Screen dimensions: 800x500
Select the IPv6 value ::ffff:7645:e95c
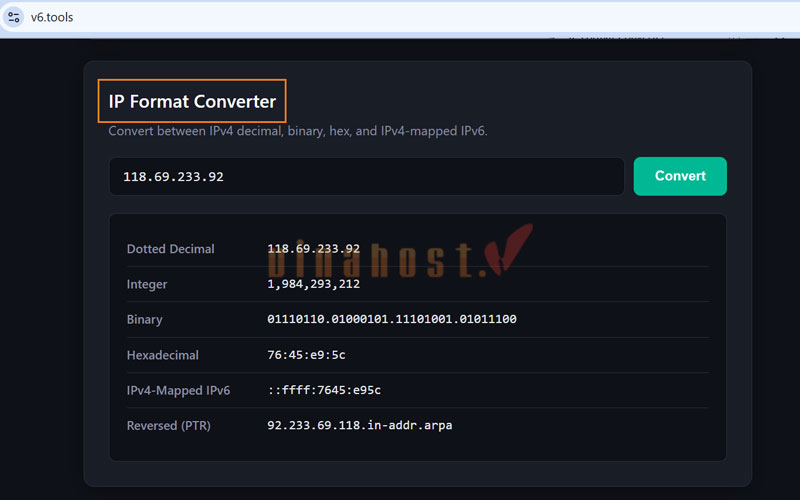tap(324, 390)
